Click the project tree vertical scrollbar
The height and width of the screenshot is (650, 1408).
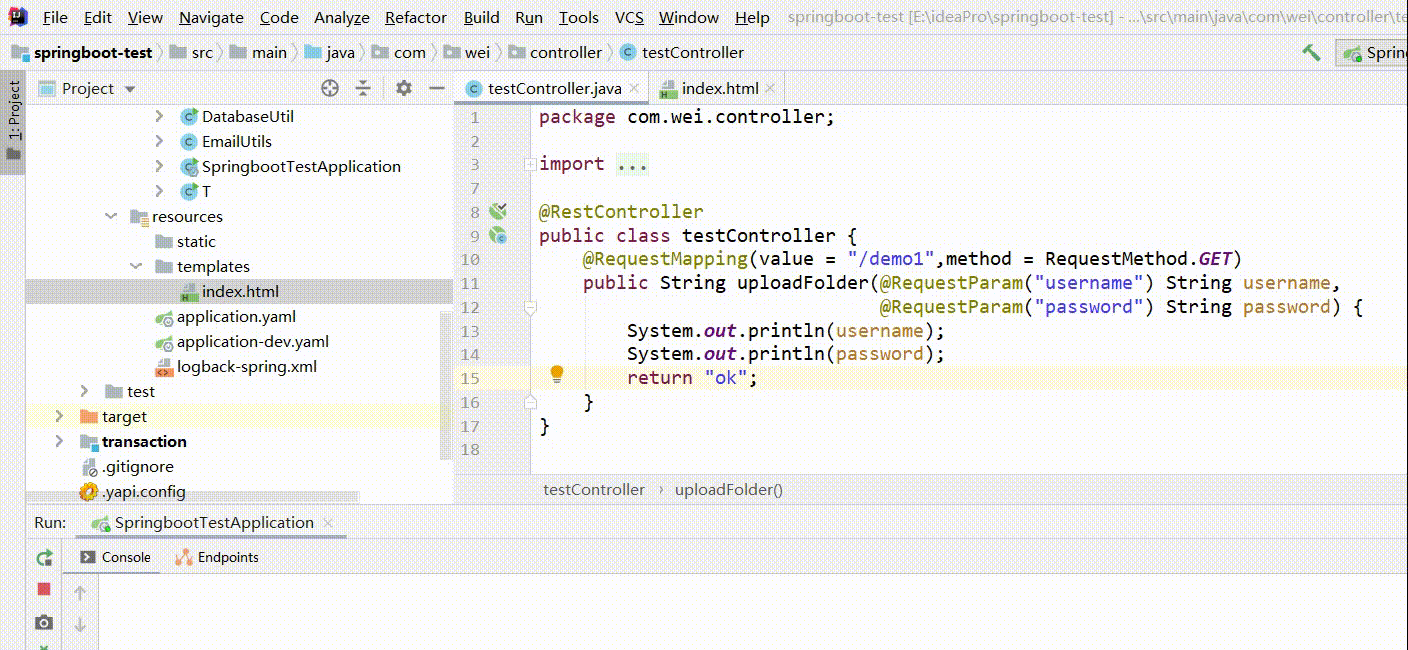(446, 384)
